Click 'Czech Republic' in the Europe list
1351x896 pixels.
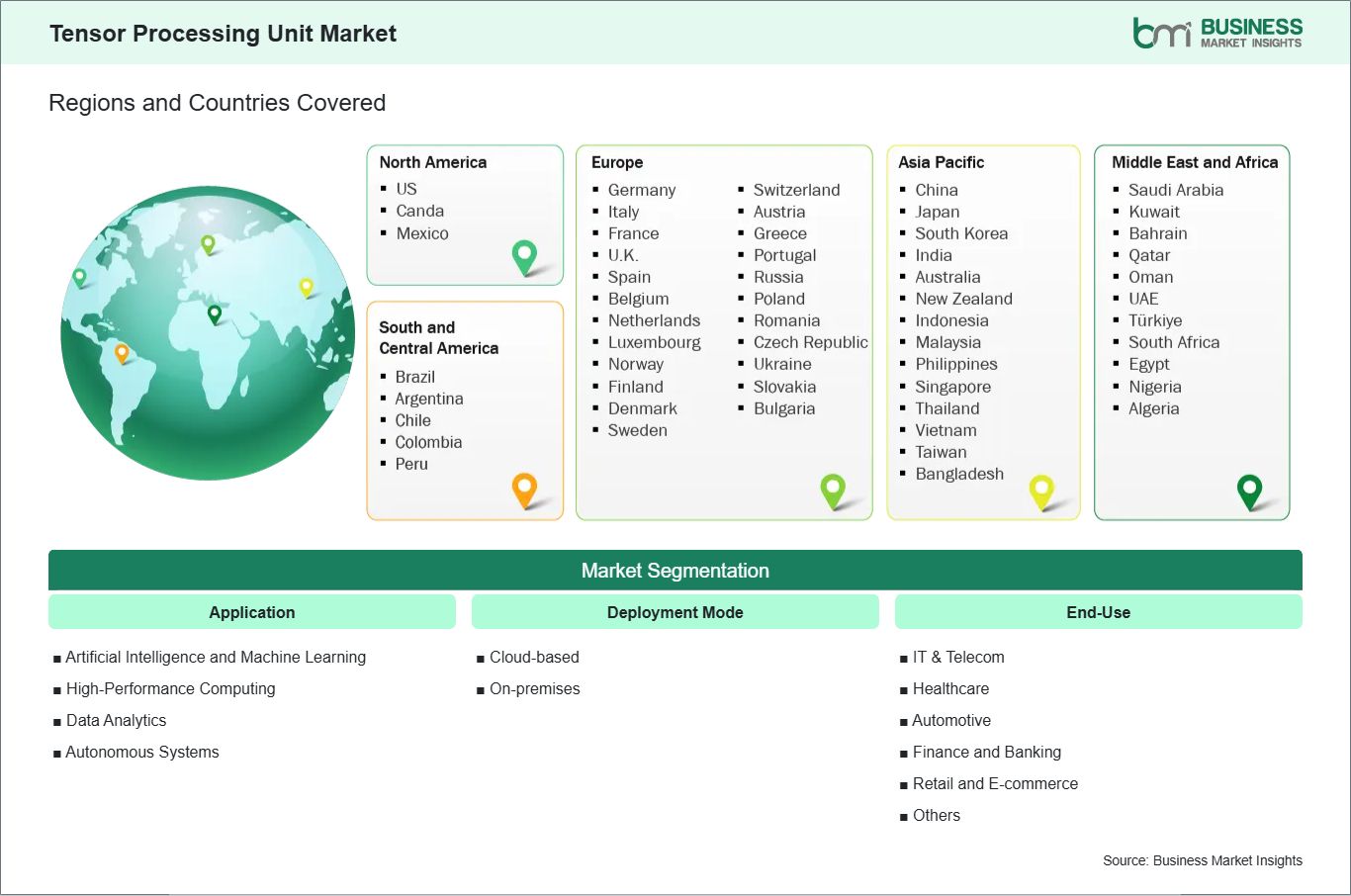pyautogui.click(x=811, y=342)
